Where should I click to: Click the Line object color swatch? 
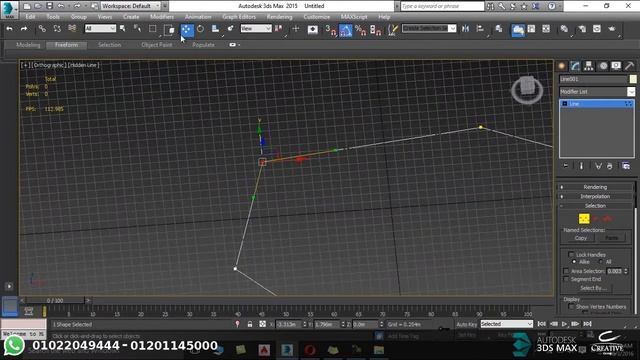pos(633,79)
